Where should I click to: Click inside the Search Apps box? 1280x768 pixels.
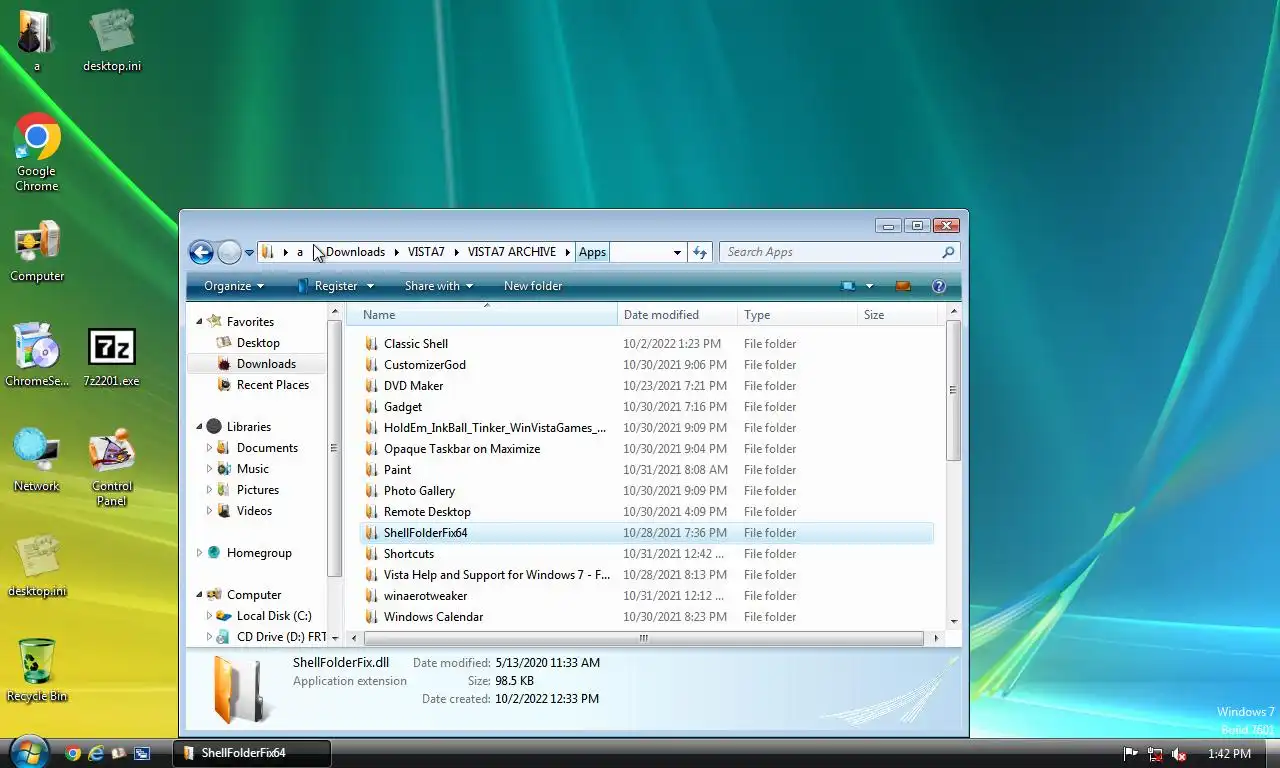click(830, 252)
